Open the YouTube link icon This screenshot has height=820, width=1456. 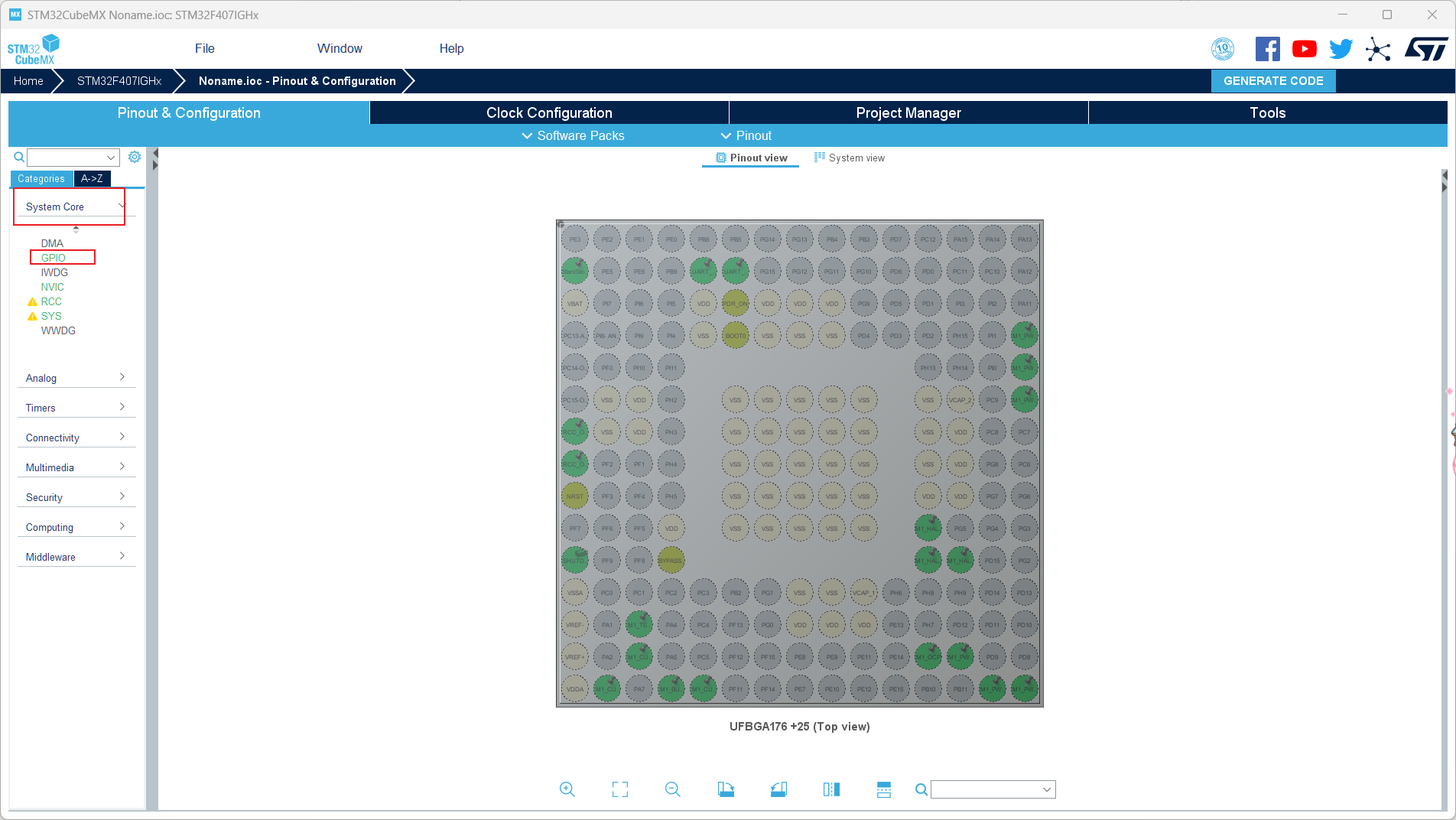click(x=1305, y=49)
